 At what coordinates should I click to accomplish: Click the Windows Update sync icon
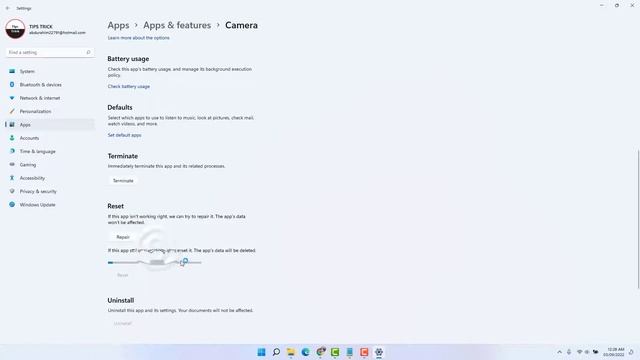[12, 205]
